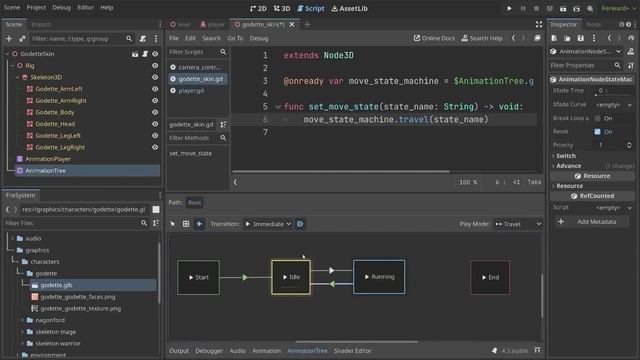Open GodetteSkin scene icon in editor
This screenshot has width=640, height=360.
tap(135, 54)
